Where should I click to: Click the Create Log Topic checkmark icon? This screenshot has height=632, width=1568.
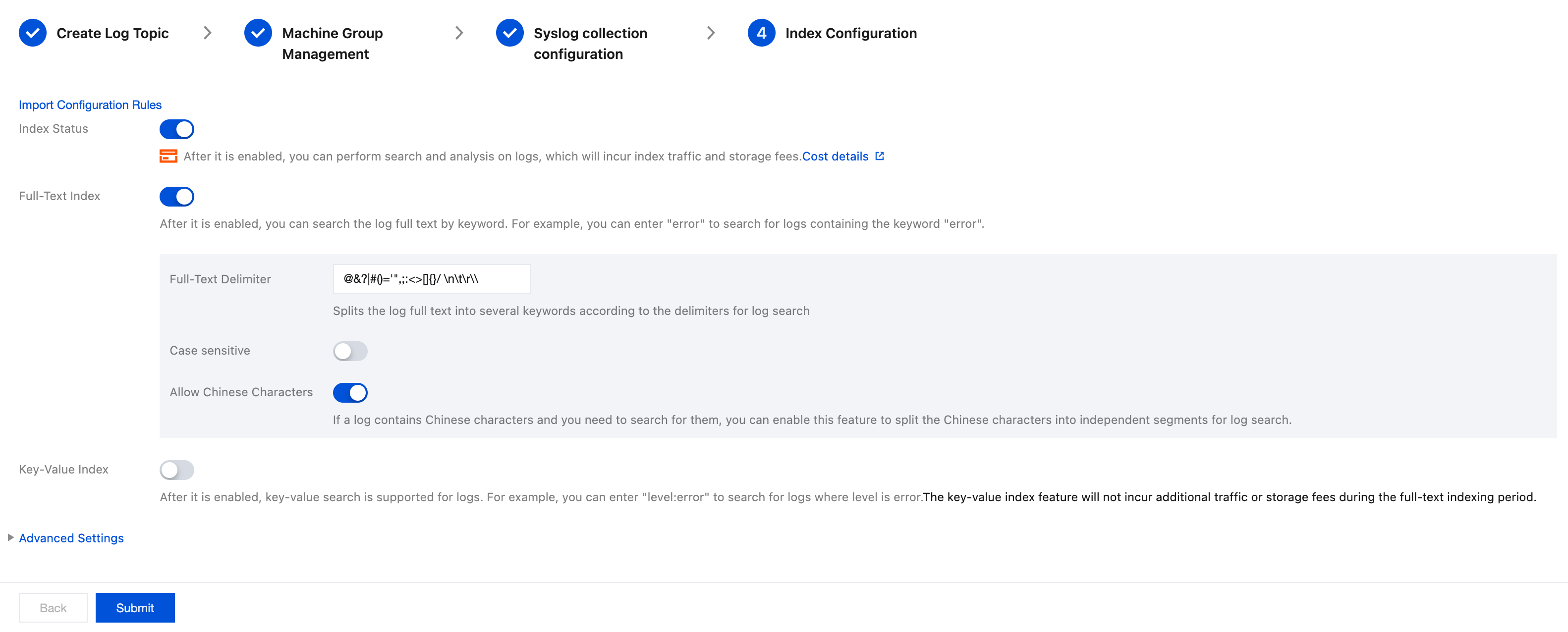(x=33, y=33)
